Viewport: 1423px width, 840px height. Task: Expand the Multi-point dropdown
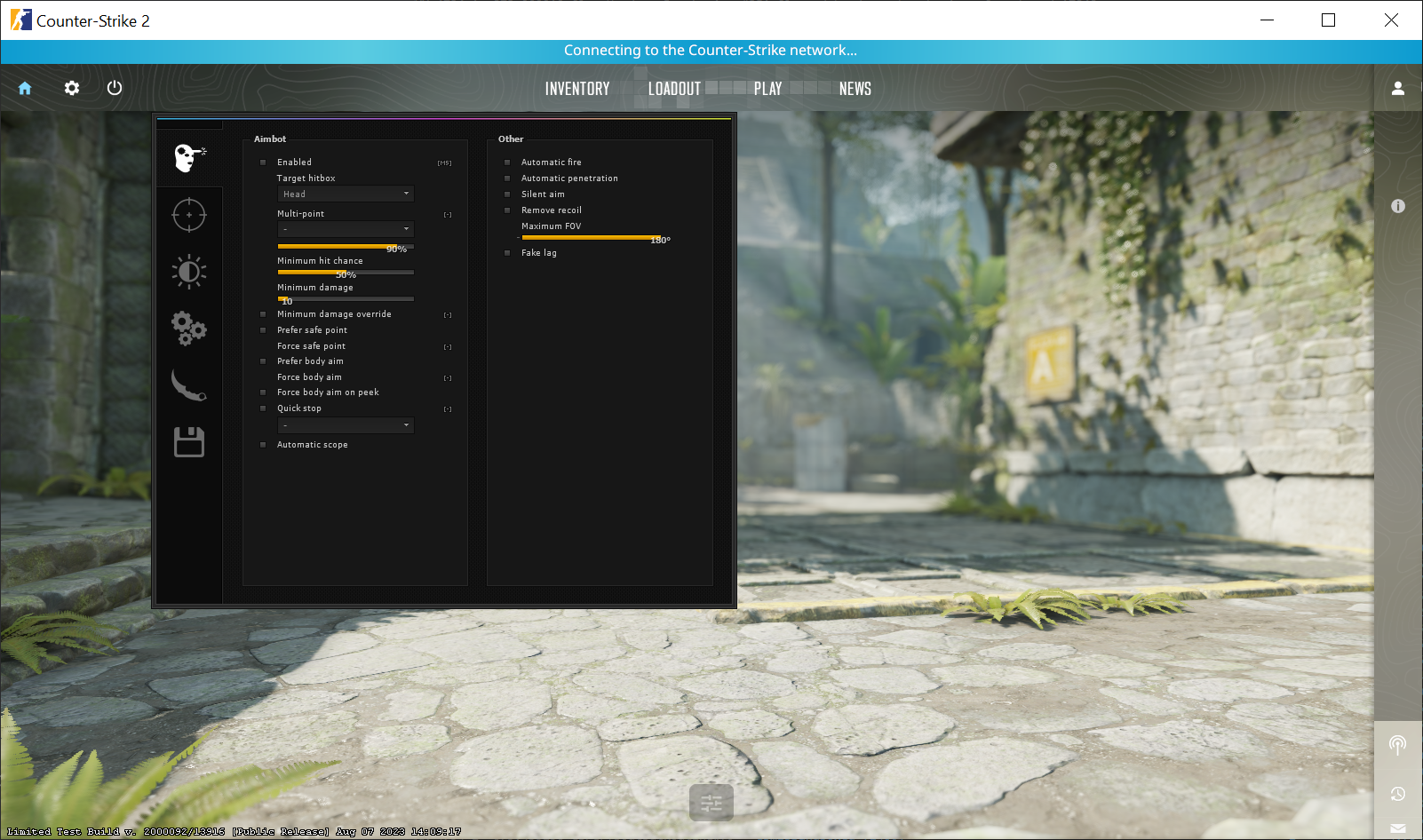(x=346, y=229)
